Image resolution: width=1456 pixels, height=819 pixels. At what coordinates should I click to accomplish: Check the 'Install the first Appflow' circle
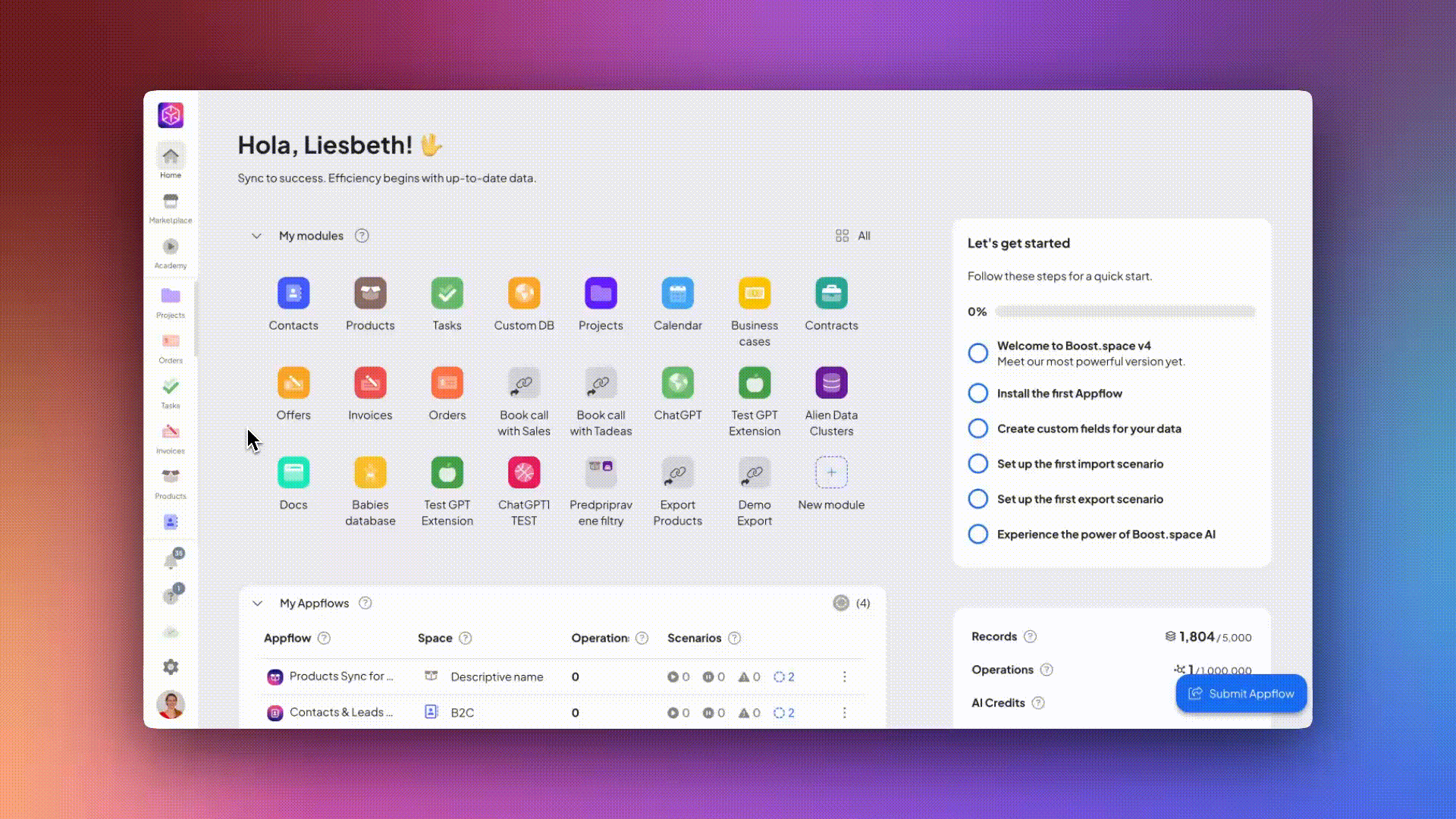978,393
